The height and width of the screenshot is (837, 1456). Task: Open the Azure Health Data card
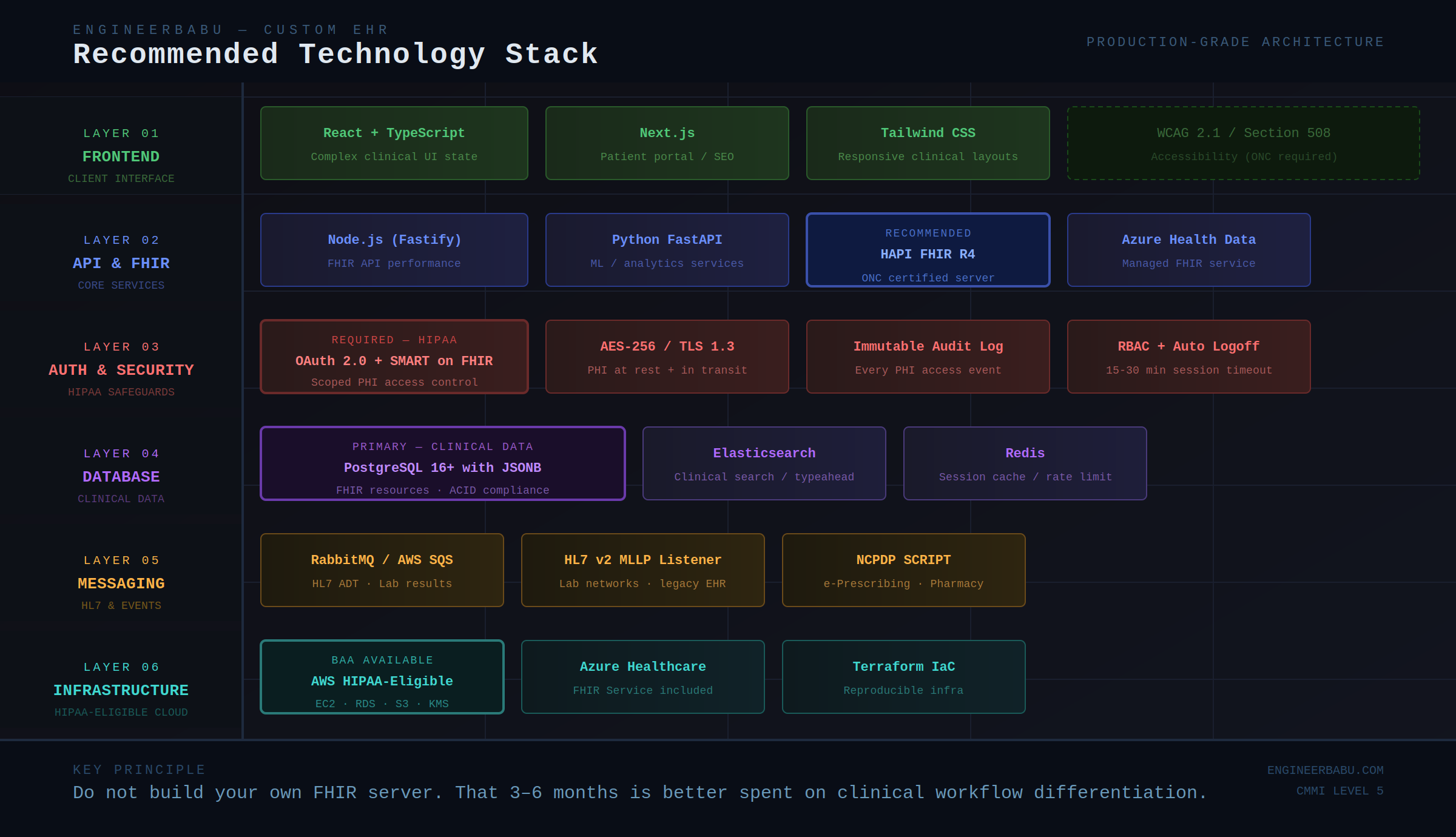point(1189,250)
